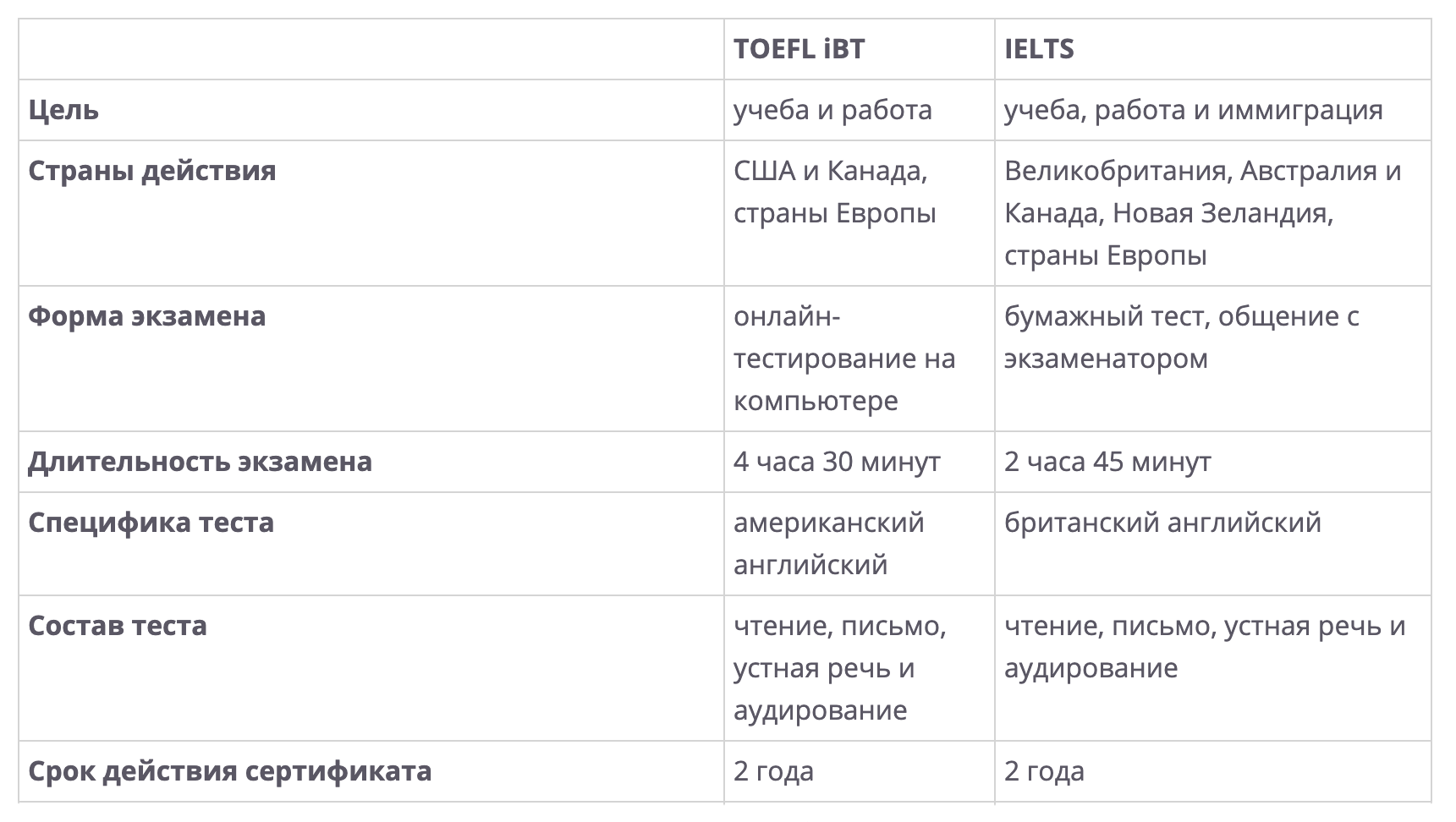This screenshot has height=822, width=1456.
Task: Click the "онлайн-тестирование на компьютере" cell
Action: [x=843, y=359]
